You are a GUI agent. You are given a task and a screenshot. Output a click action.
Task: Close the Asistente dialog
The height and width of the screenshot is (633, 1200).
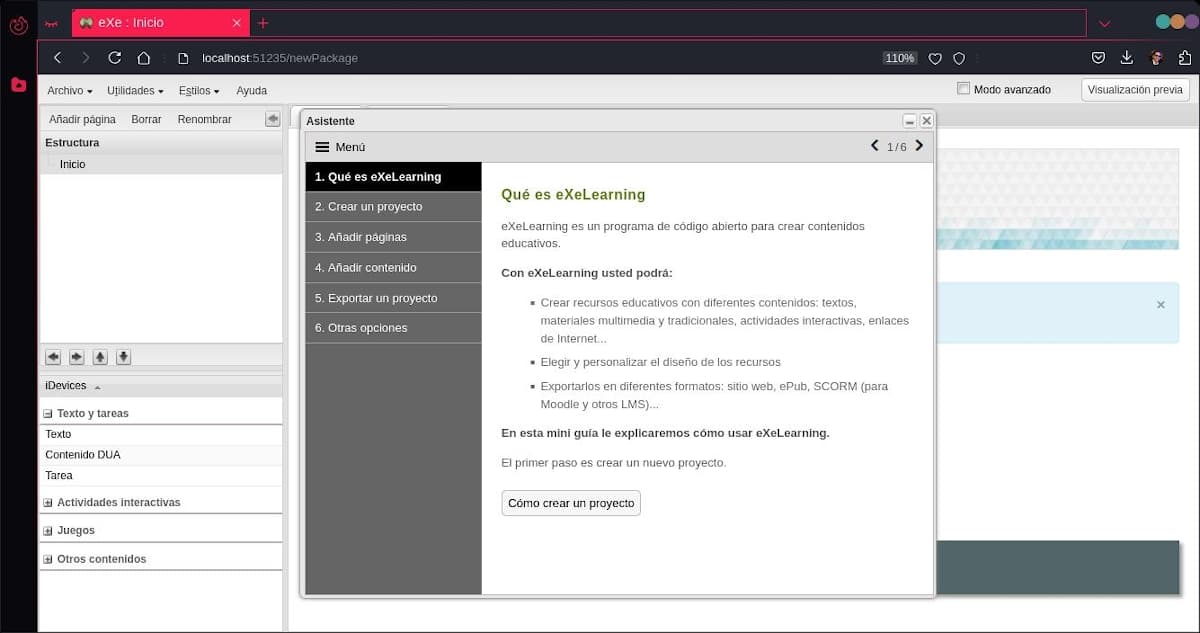point(926,121)
